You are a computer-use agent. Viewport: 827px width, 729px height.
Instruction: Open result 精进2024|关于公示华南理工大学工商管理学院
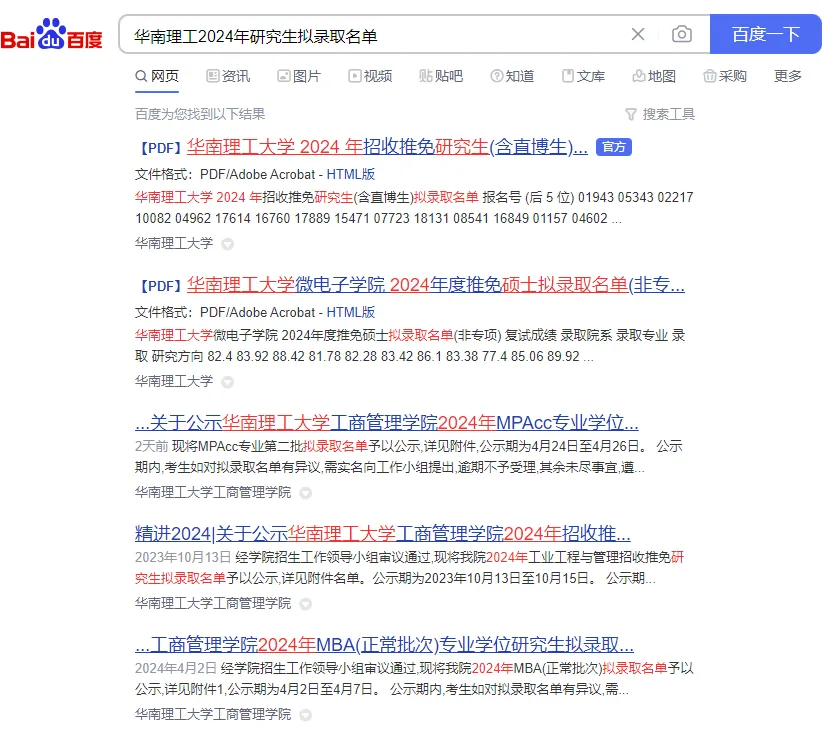click(x=383, y=534)
